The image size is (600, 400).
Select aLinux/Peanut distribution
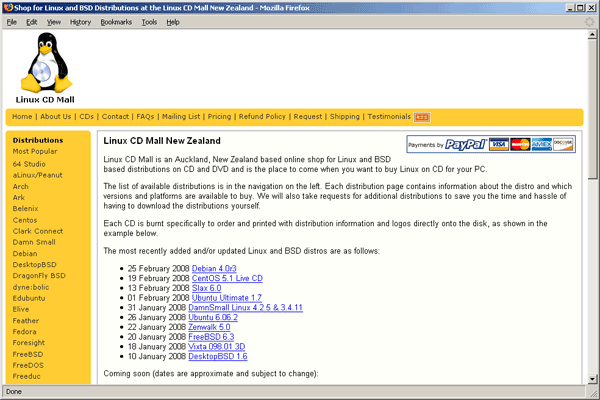tap(38, 175)
